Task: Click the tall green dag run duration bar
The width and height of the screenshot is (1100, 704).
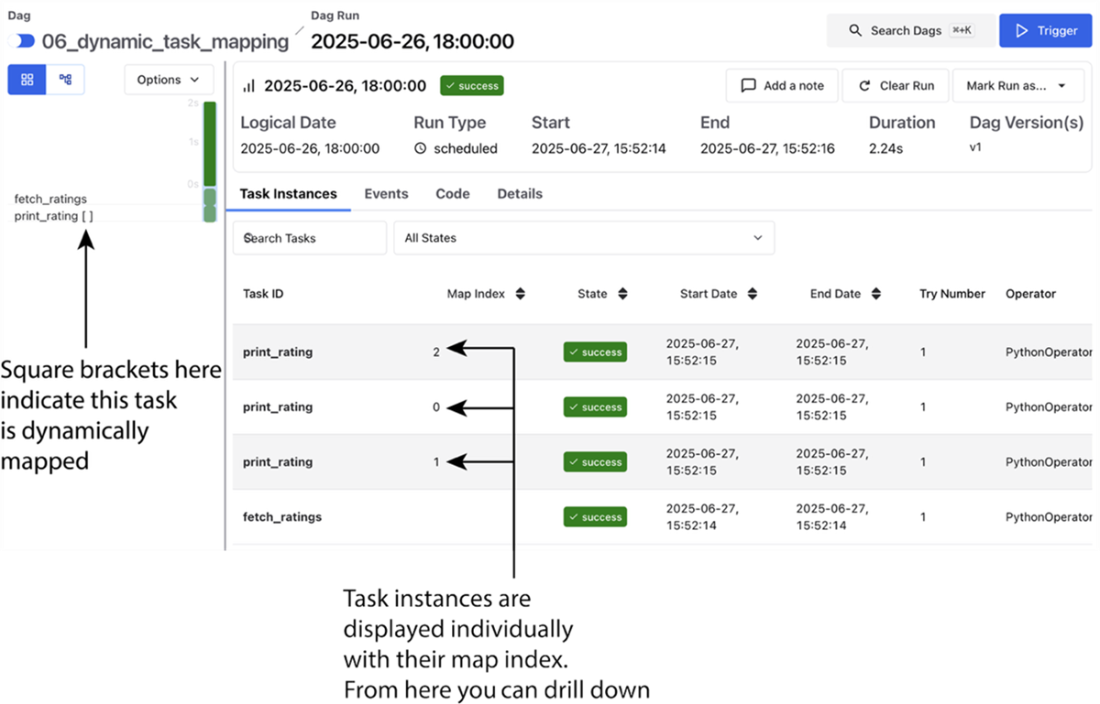Action: click(210, 144)
